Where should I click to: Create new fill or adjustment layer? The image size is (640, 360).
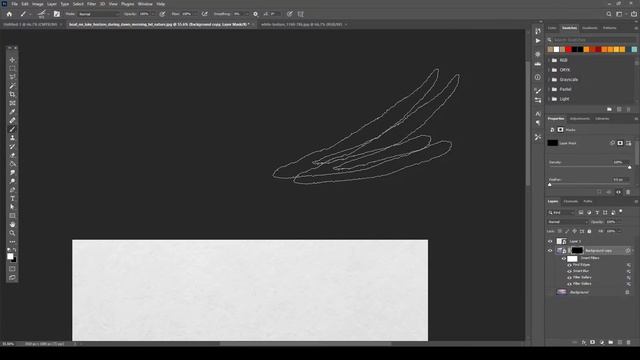602,342
